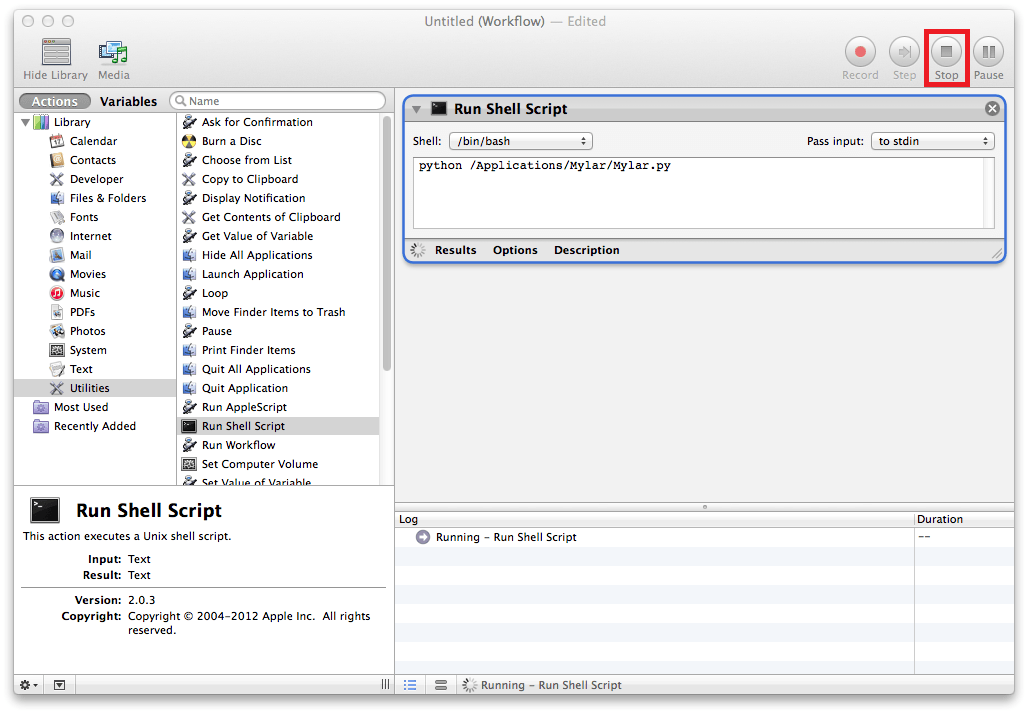Show the Results section of action
This screenshot has height=714, width=1028.
[455, 250]
